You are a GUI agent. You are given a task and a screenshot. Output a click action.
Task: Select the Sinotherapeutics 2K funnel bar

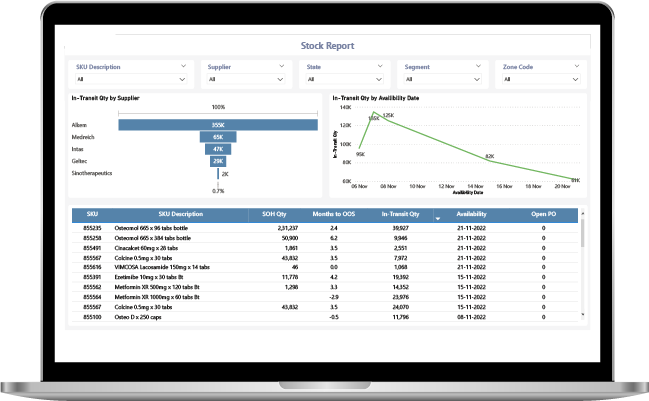tap(218, 173)
